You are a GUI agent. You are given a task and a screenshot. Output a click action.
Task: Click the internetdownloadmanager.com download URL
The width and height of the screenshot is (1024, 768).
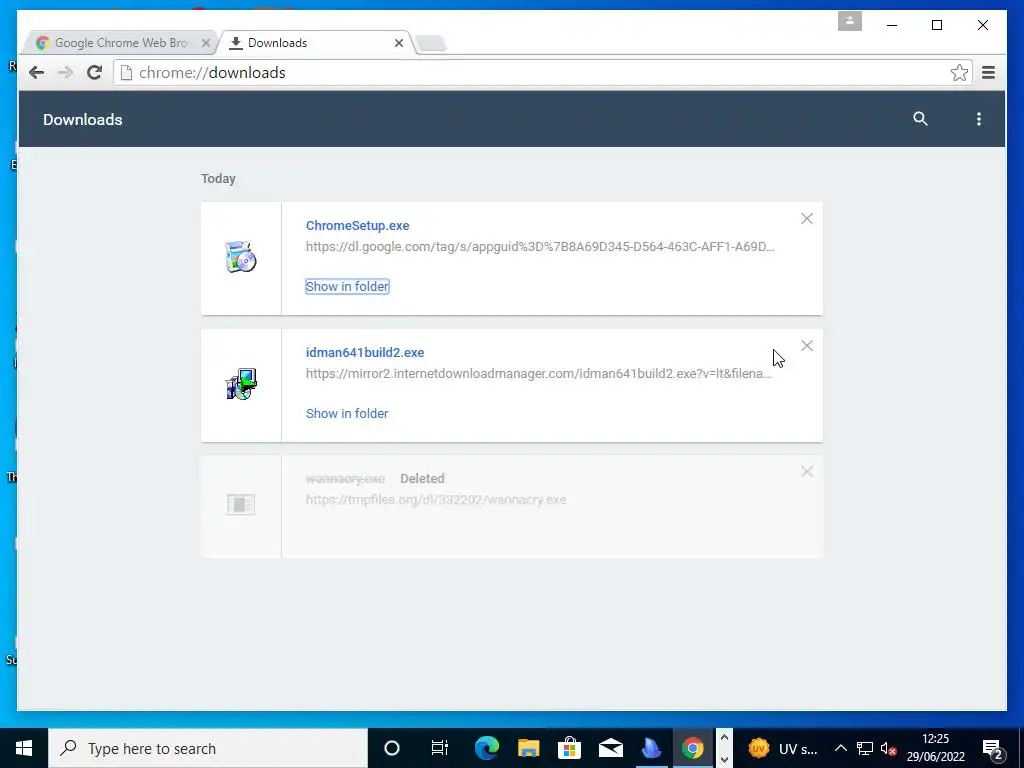tap(539, 374)
